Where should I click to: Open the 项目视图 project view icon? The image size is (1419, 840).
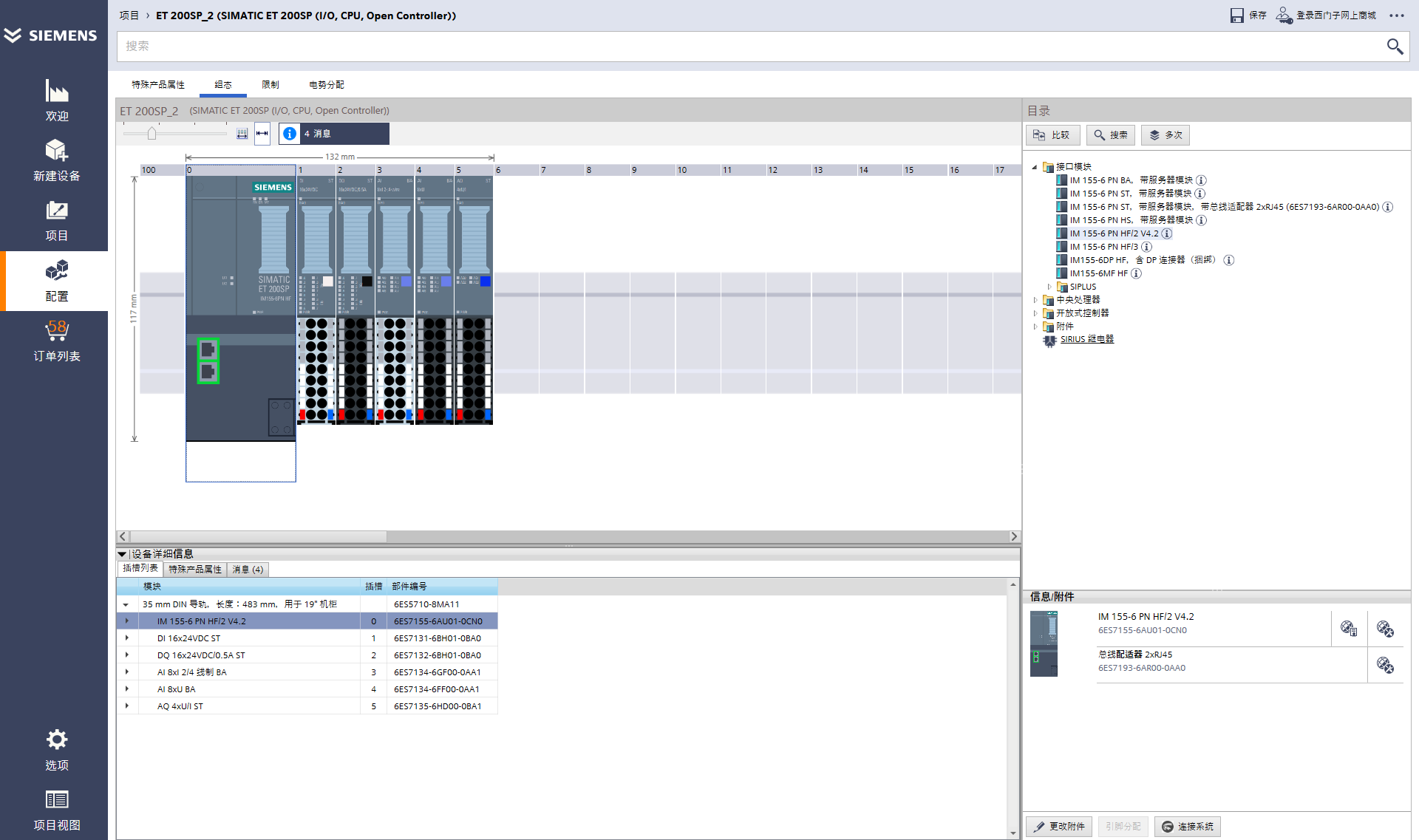click(56, 799)
